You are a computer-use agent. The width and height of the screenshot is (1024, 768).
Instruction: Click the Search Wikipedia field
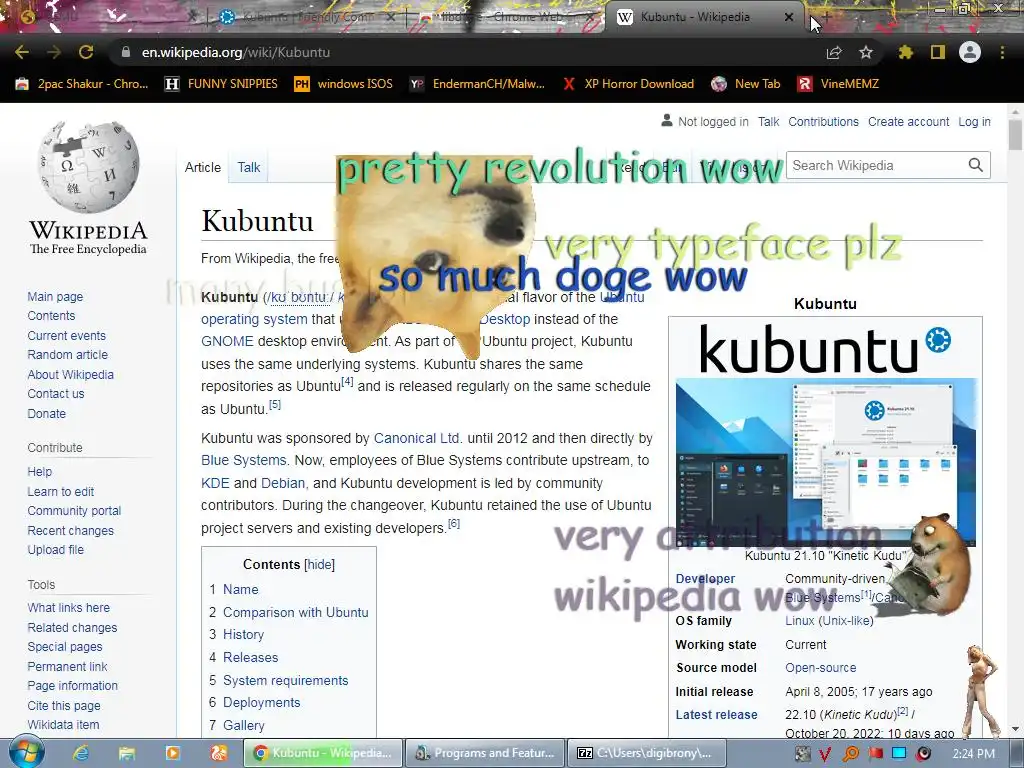coord(875,165)
